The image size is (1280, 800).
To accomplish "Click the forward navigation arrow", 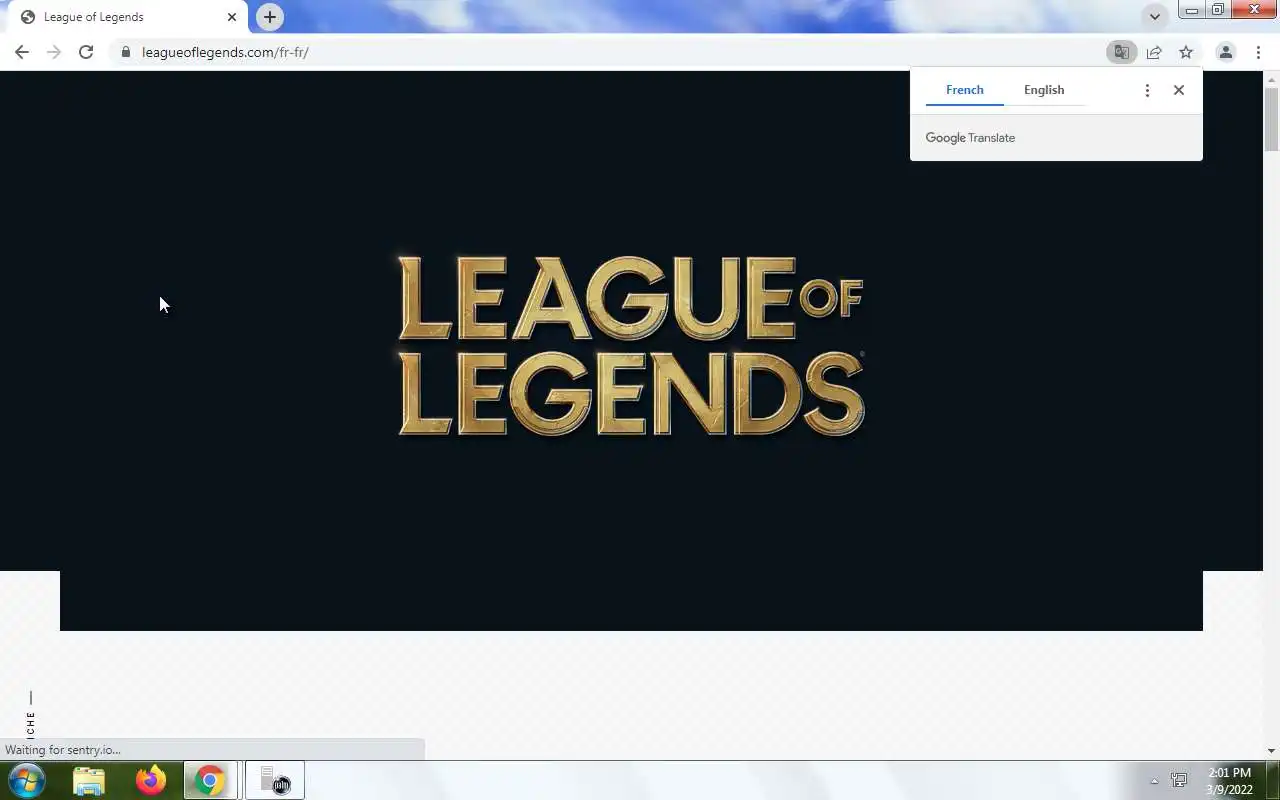I will tap(54, 52).
